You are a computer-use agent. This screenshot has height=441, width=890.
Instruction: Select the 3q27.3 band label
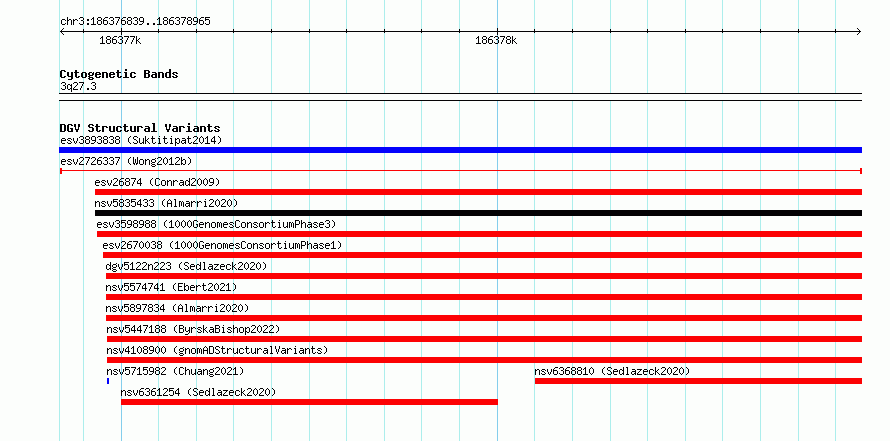[x=78, y=86]
